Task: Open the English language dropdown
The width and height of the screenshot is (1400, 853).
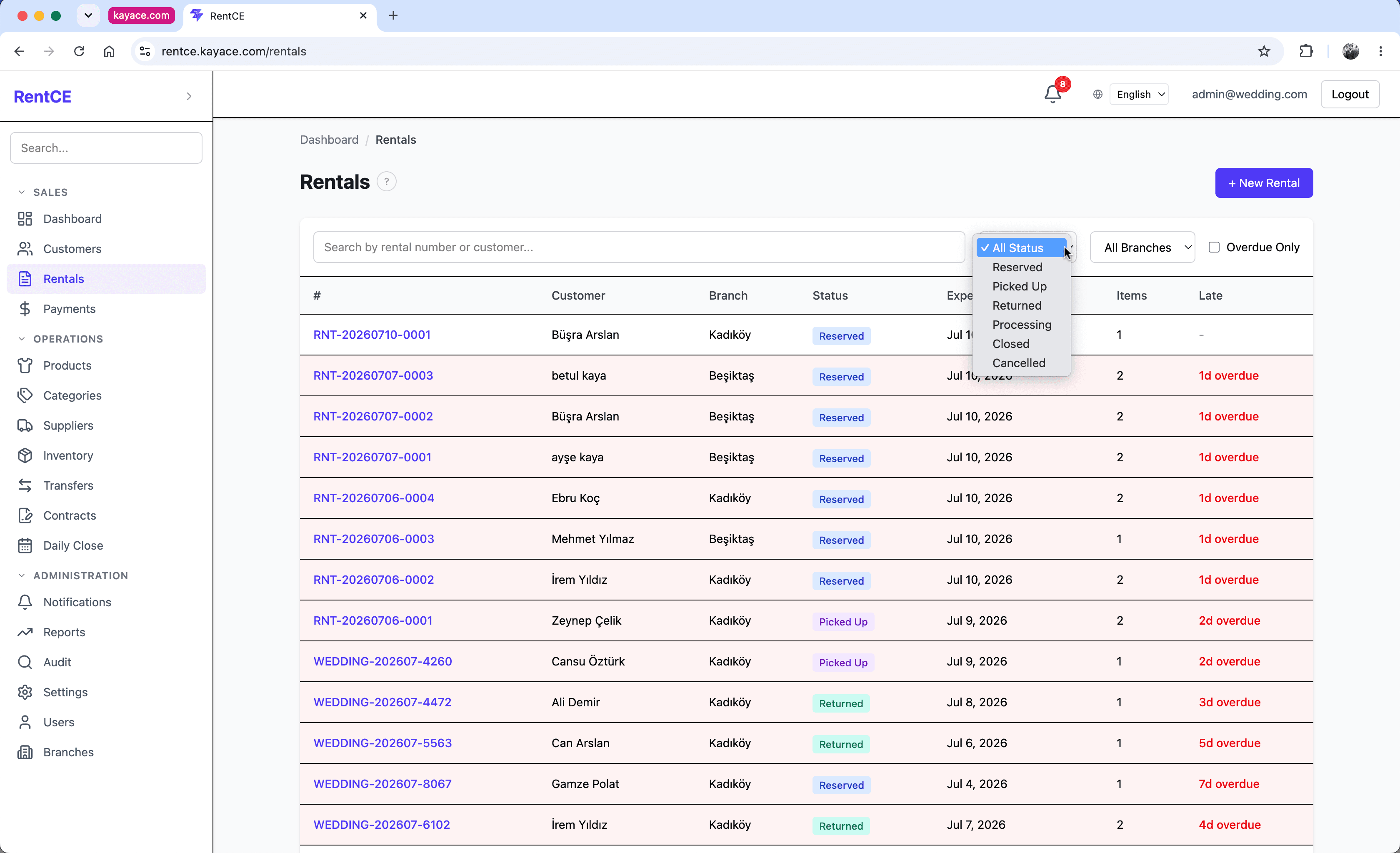Action: (1140, 94)
